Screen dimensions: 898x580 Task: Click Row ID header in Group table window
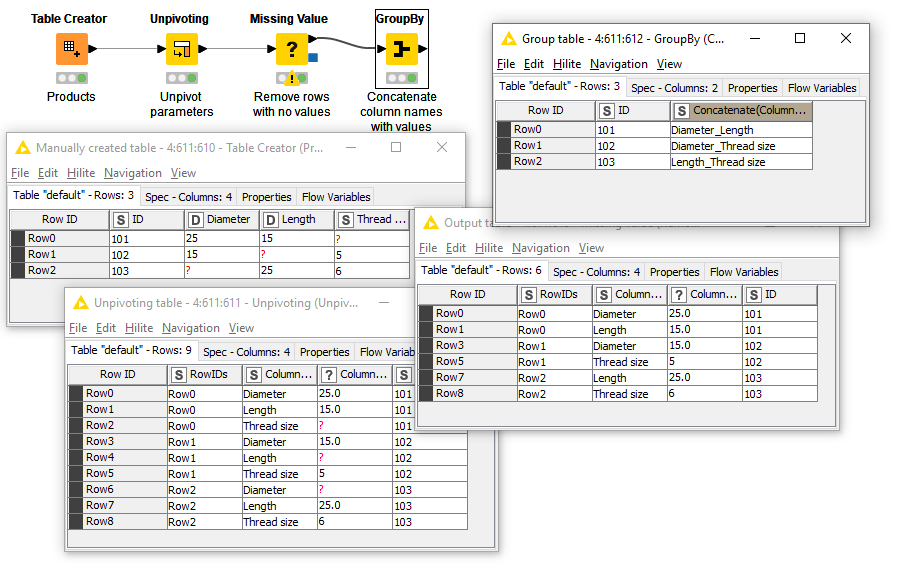[545, 111]
